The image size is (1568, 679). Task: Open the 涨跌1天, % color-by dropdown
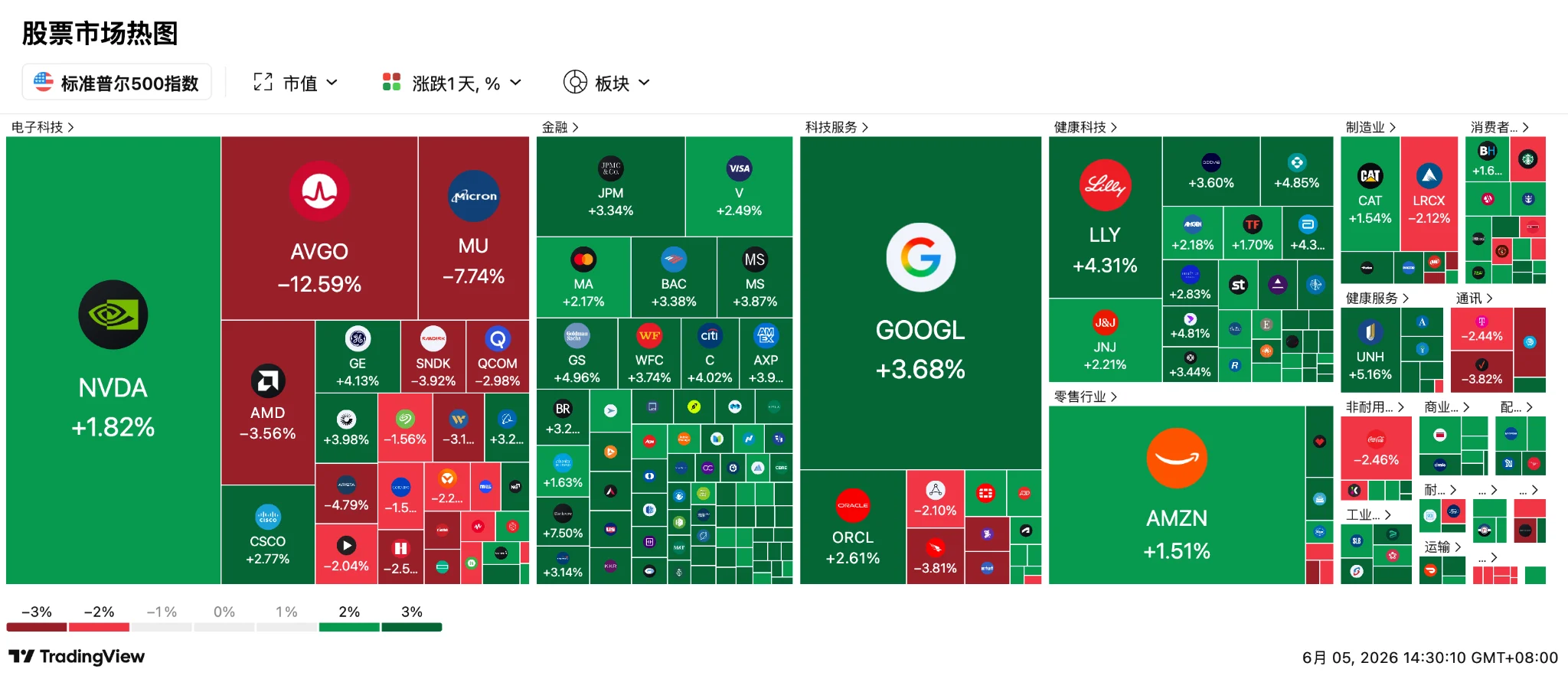click(452, 83)
